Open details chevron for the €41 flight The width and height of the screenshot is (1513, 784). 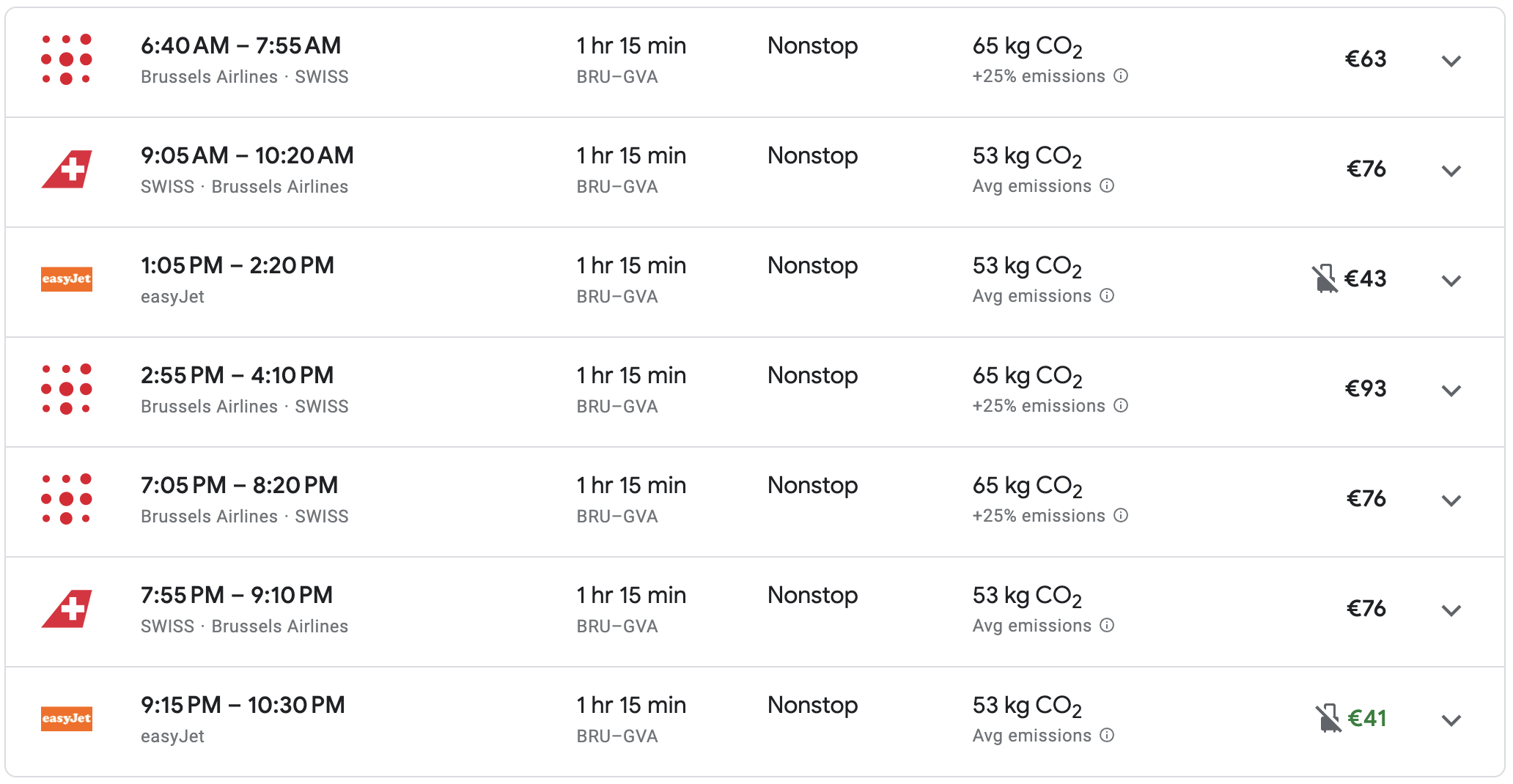click(x=1451, y=720)
